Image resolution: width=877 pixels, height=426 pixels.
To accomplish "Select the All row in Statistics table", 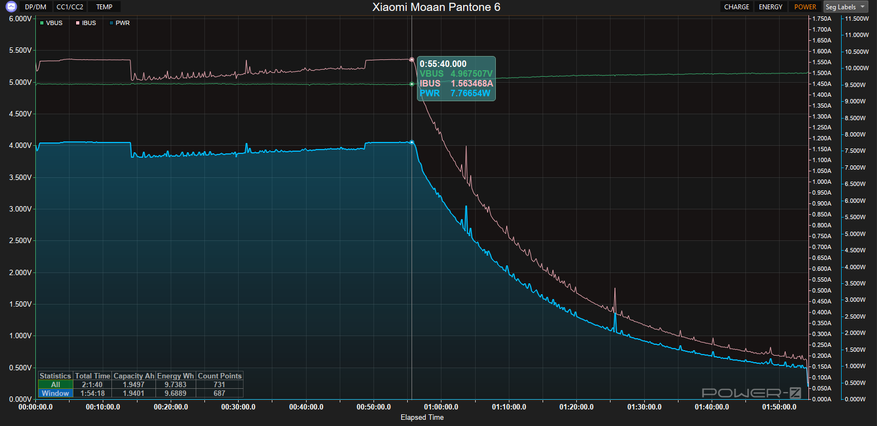I will pos(55,385).
